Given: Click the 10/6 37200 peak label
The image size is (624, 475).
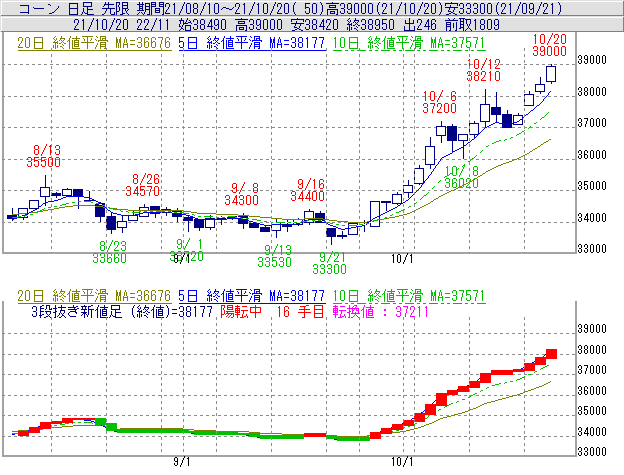Looking at the screenshot, I should 439,102.
